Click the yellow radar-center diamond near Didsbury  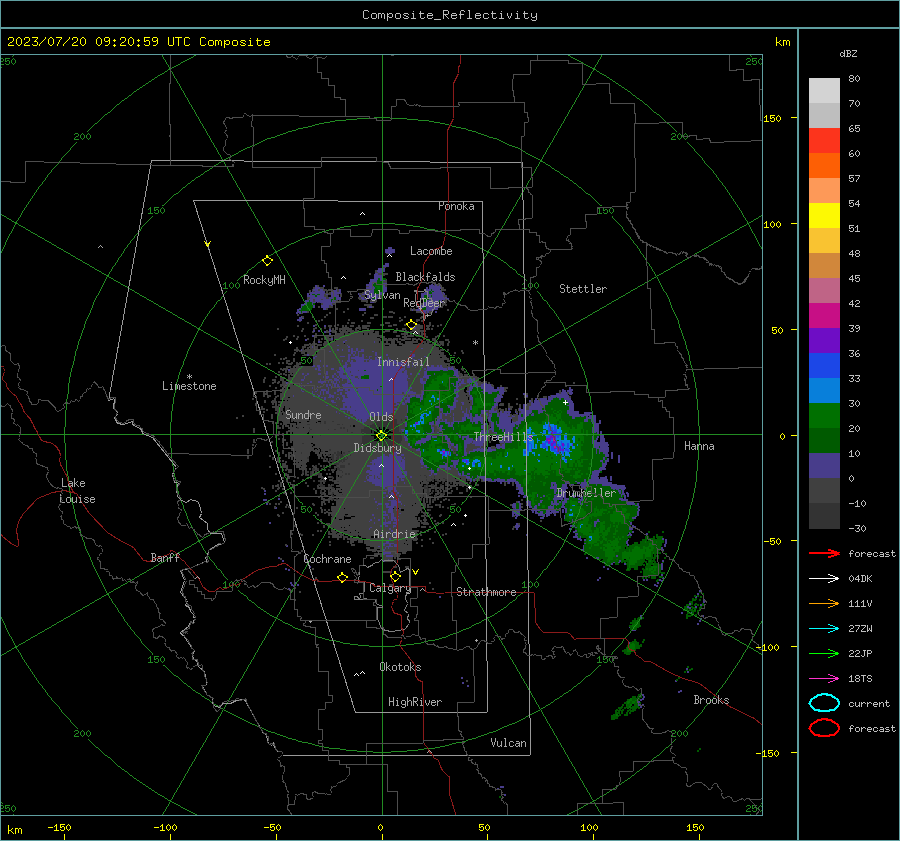point(381,435)
